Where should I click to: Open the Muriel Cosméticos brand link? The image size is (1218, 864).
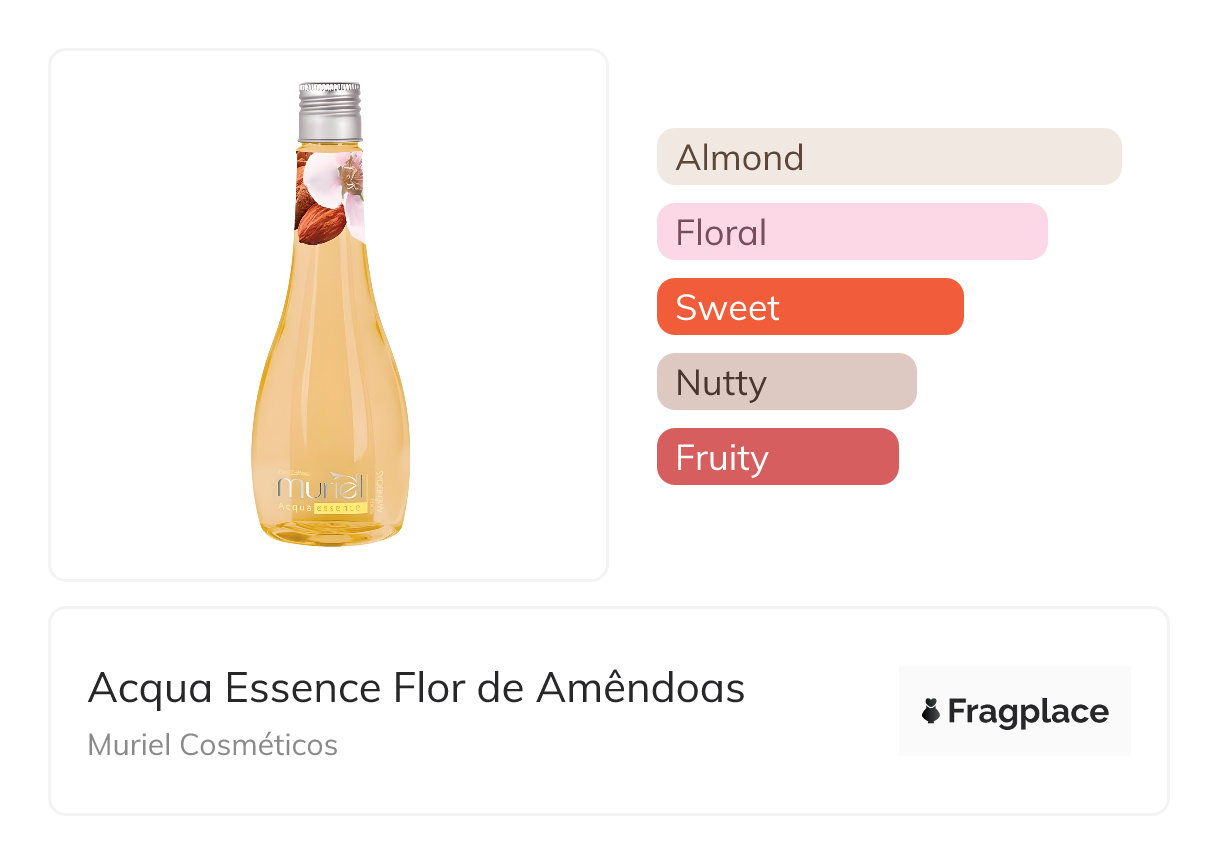coord(212,745)
